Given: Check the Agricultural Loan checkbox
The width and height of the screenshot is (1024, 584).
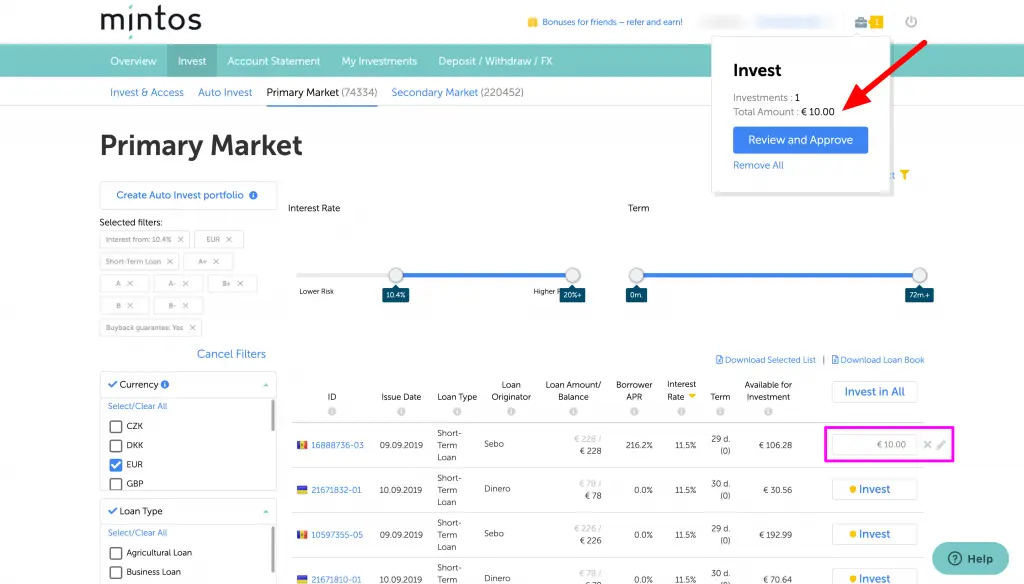Looking at the screenshot, I should pos(115,552).
